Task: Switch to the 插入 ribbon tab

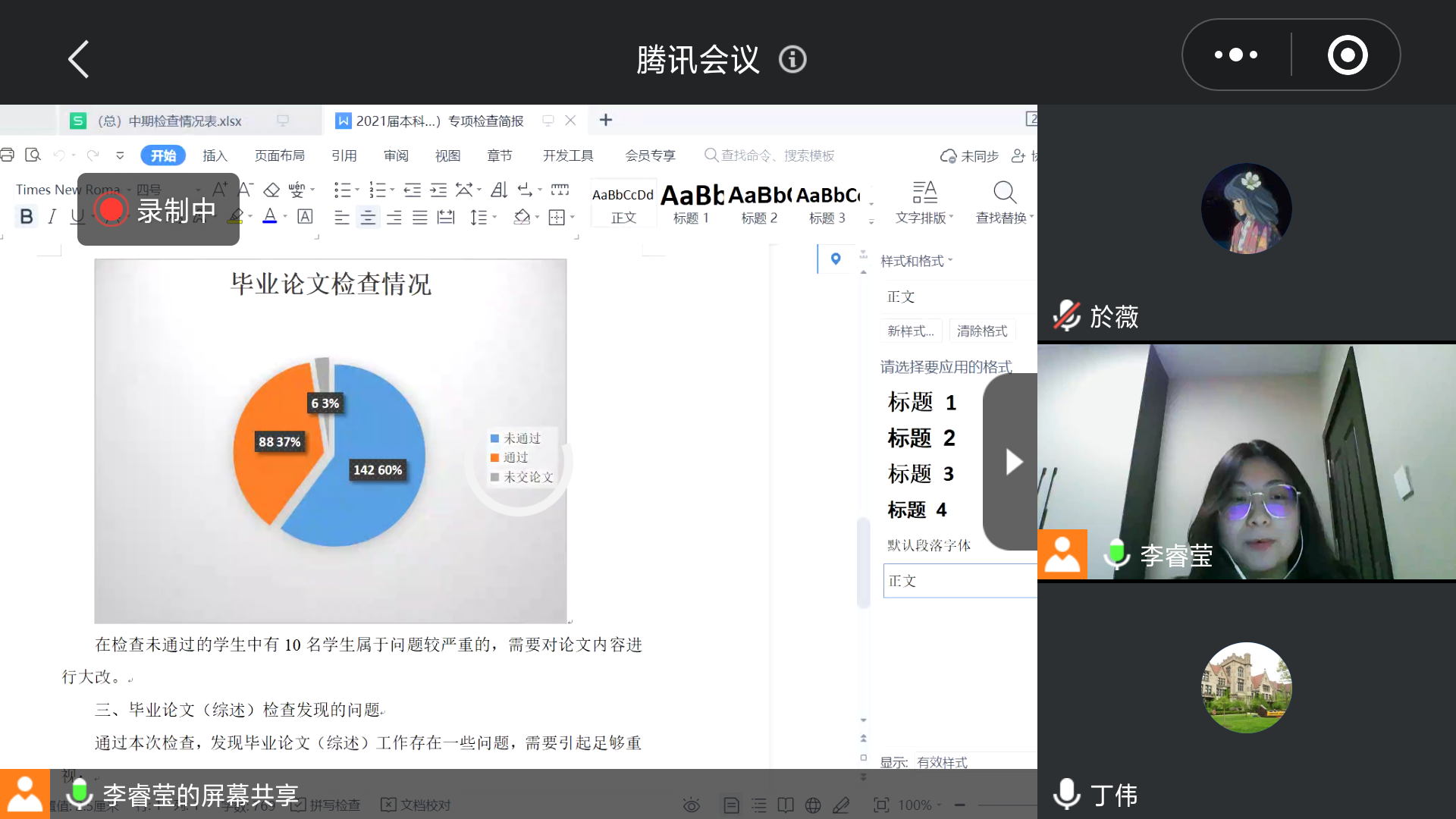Action: [215, 155]
